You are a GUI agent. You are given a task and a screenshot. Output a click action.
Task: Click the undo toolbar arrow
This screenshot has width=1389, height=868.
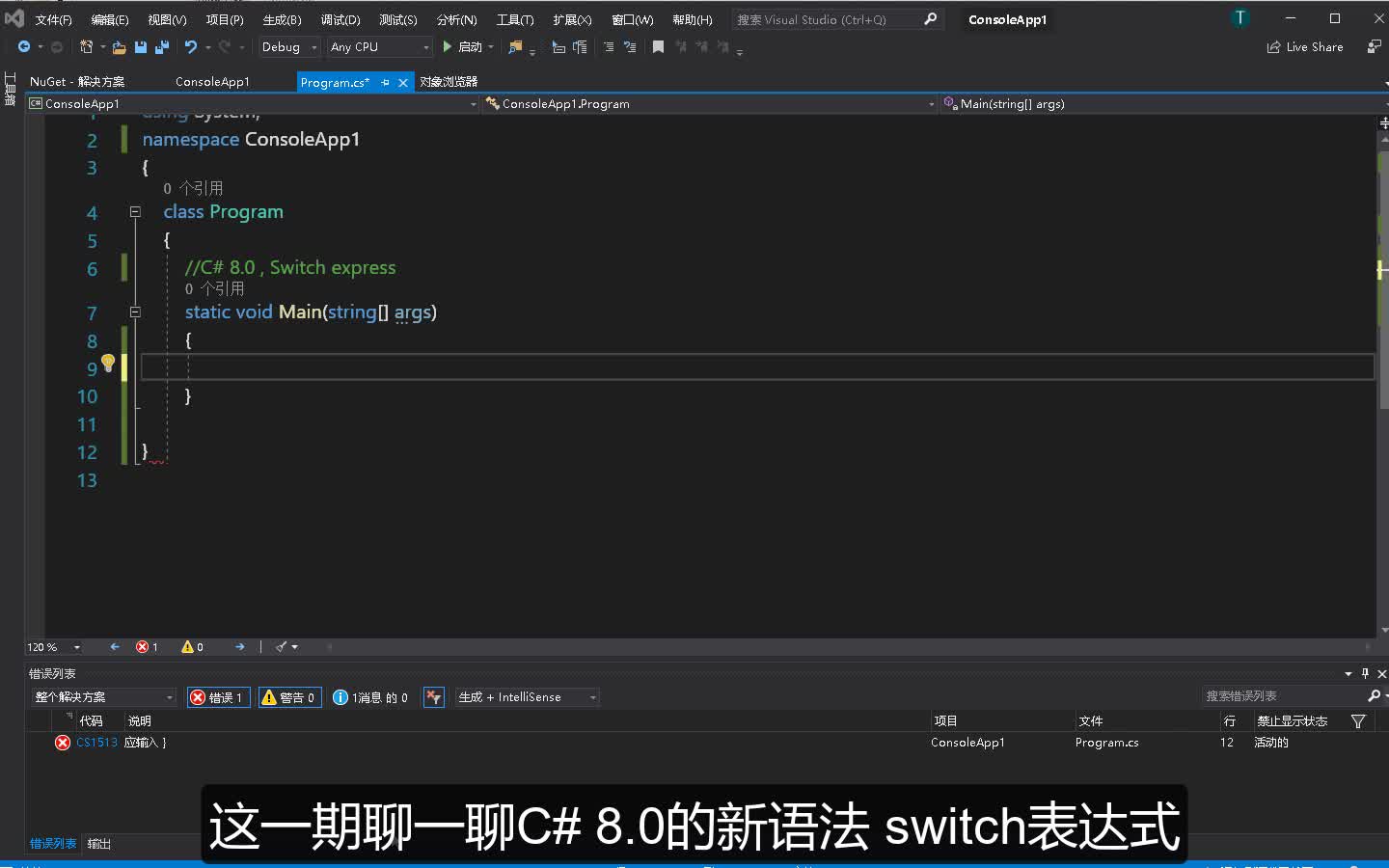(x=191, y=46)
